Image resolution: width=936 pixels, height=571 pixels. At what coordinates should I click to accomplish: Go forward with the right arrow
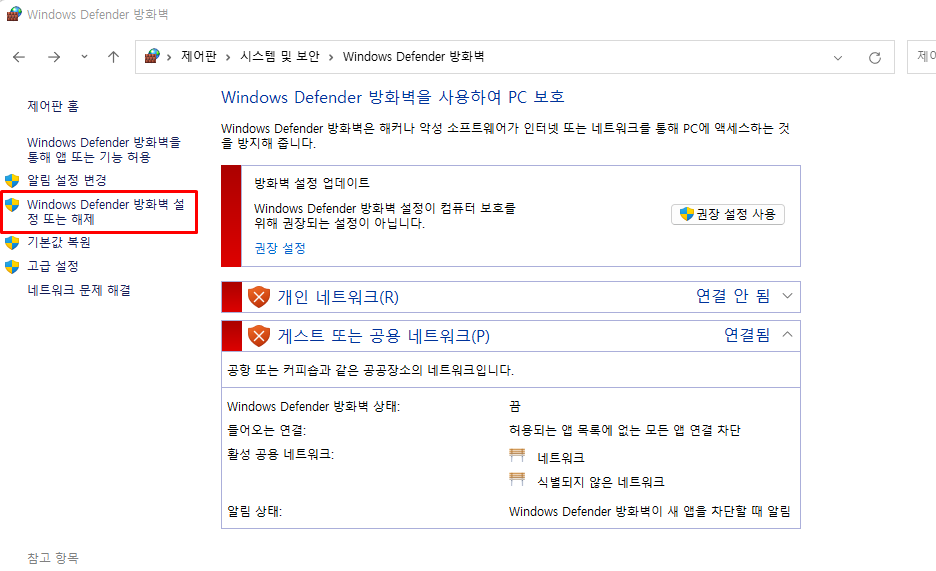(x=54, y=57)
